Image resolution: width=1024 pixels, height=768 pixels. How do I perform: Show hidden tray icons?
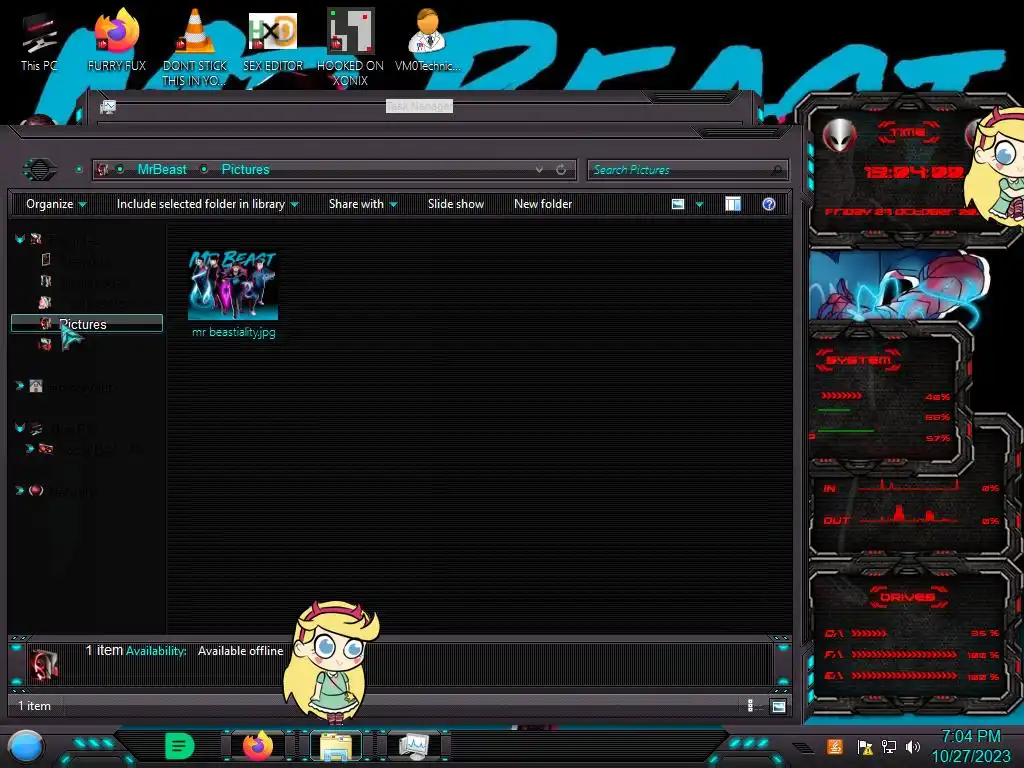803,747
